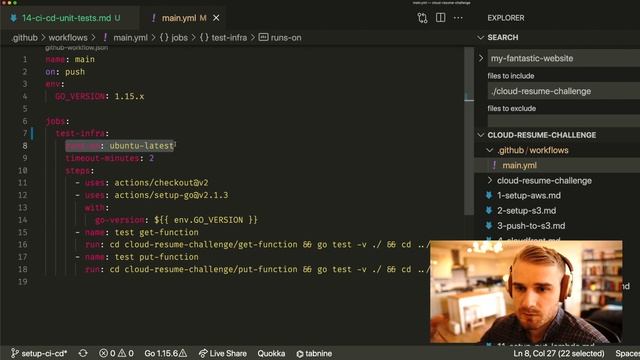Click 'actions/setup-go@v2.1.3' on line 12

point(171,195)
